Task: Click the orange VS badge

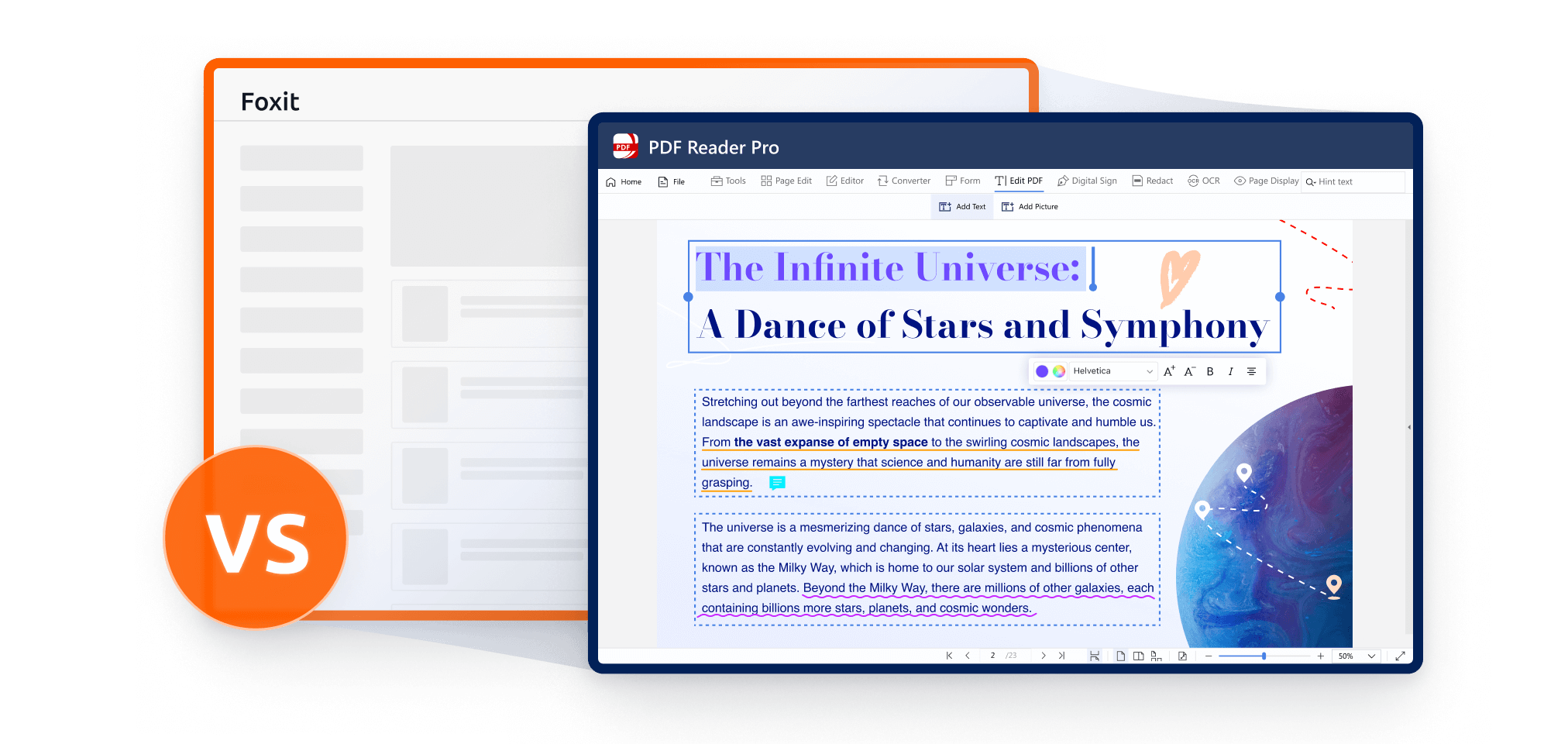Action: click(256, 538)
